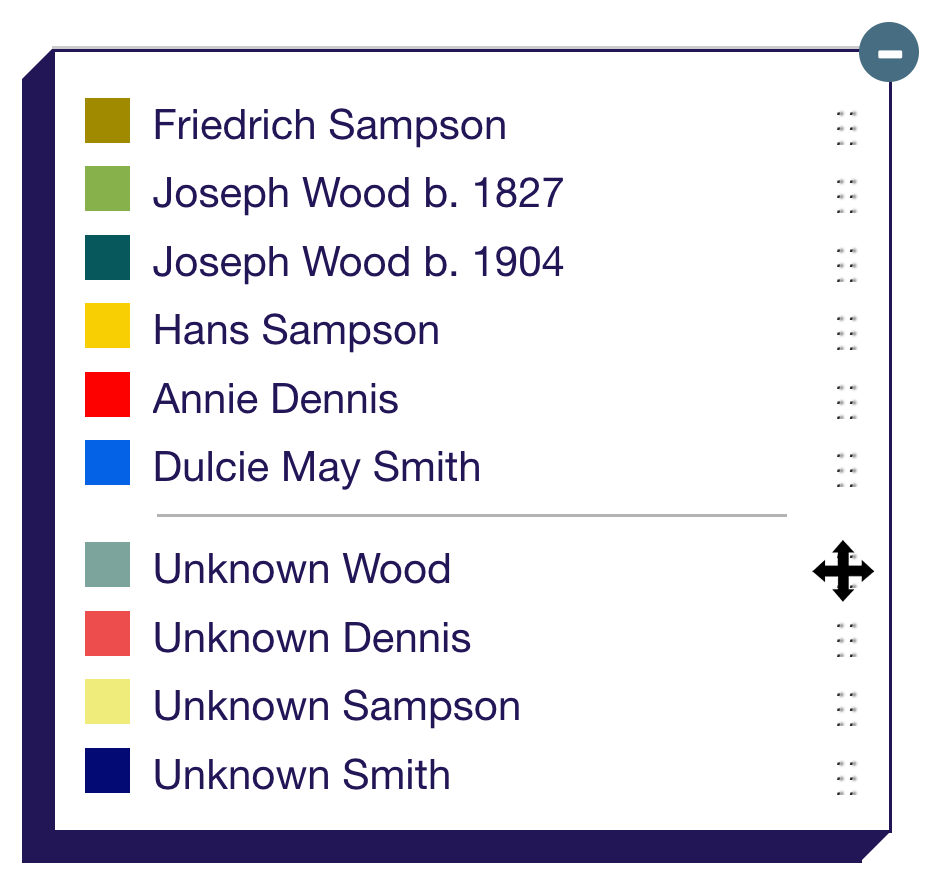Image resolution: width=950 pixels, height=880 pixels.
Task: Click the drag handle next to Annie Dennis
Action: (845, 404)
